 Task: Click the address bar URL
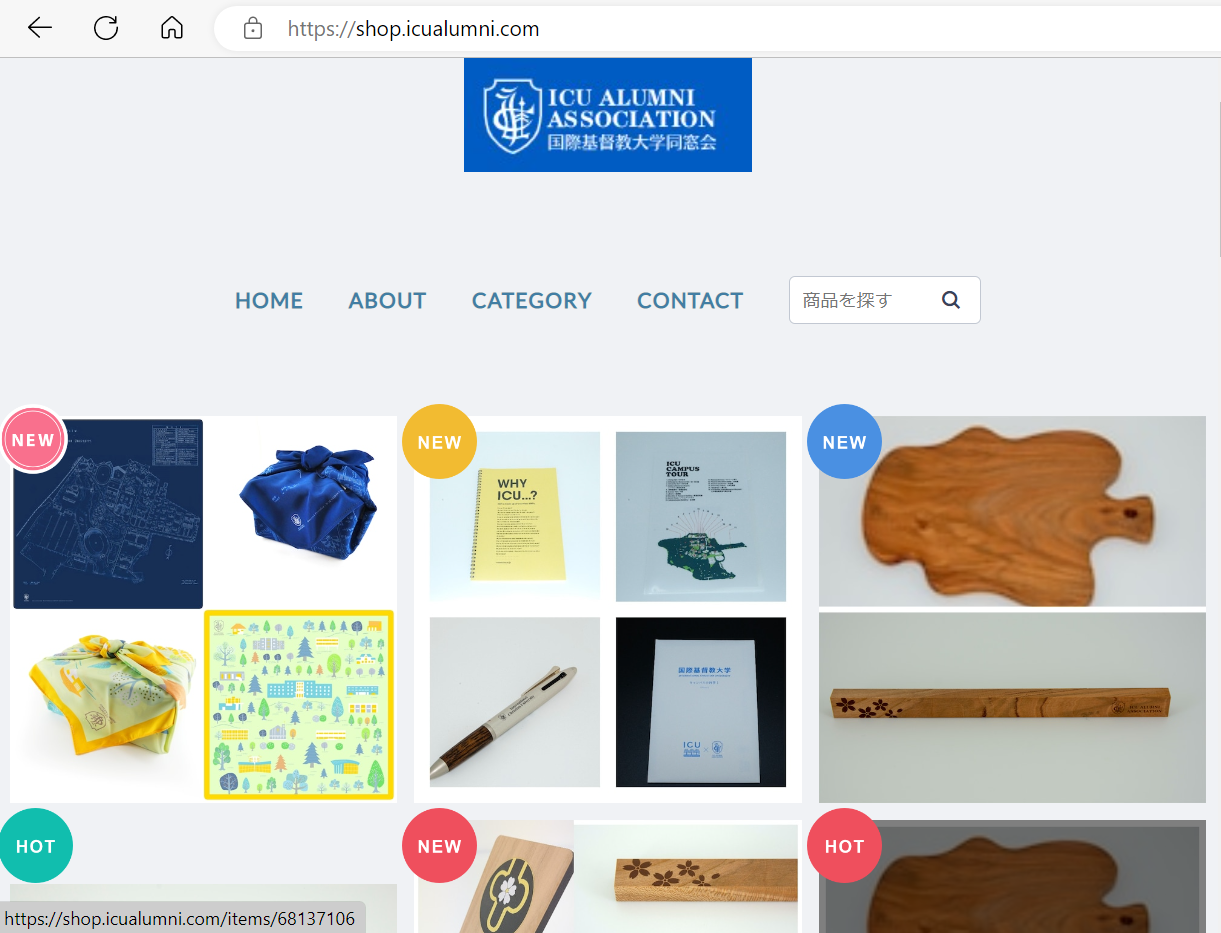(x=413, y=29)
